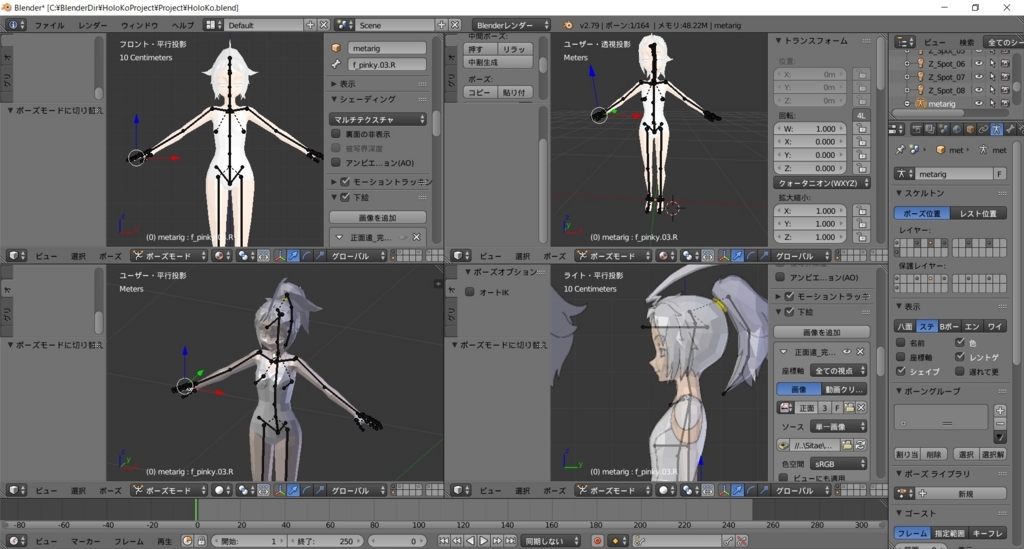Screen dimensions: 1024x549
Task: Click timeline play forward button
Action: tap(483, 541)
